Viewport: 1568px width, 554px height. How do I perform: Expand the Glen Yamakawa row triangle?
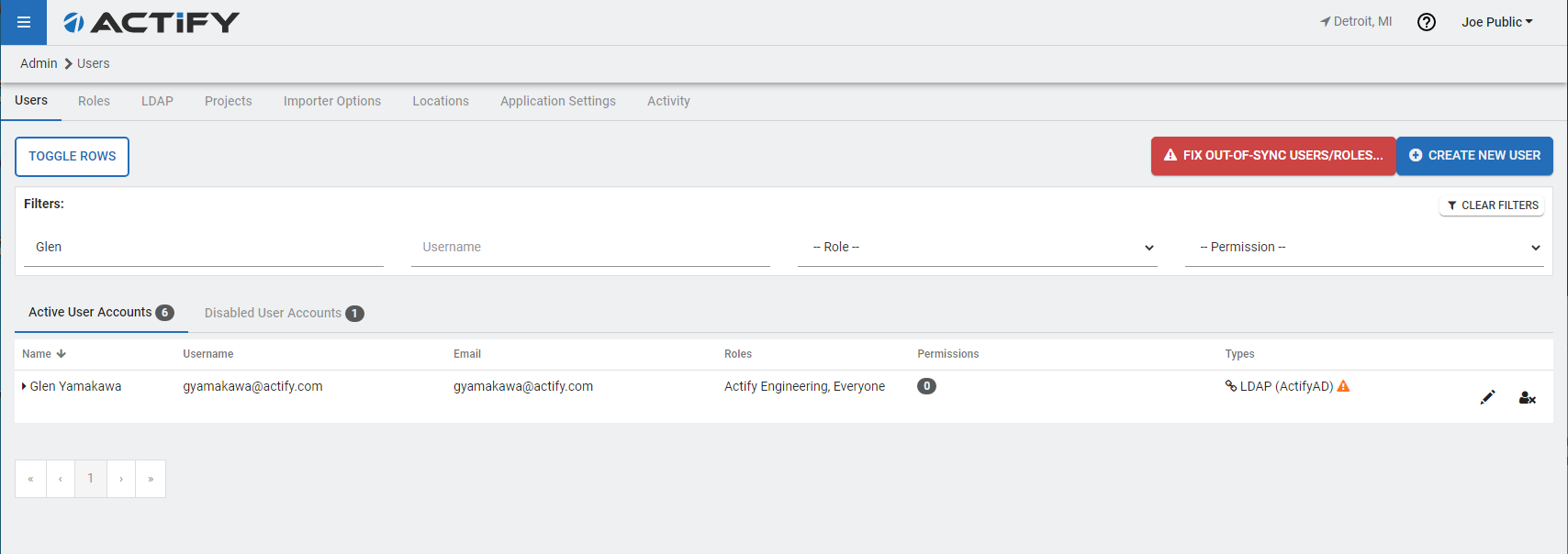[24, 386]
